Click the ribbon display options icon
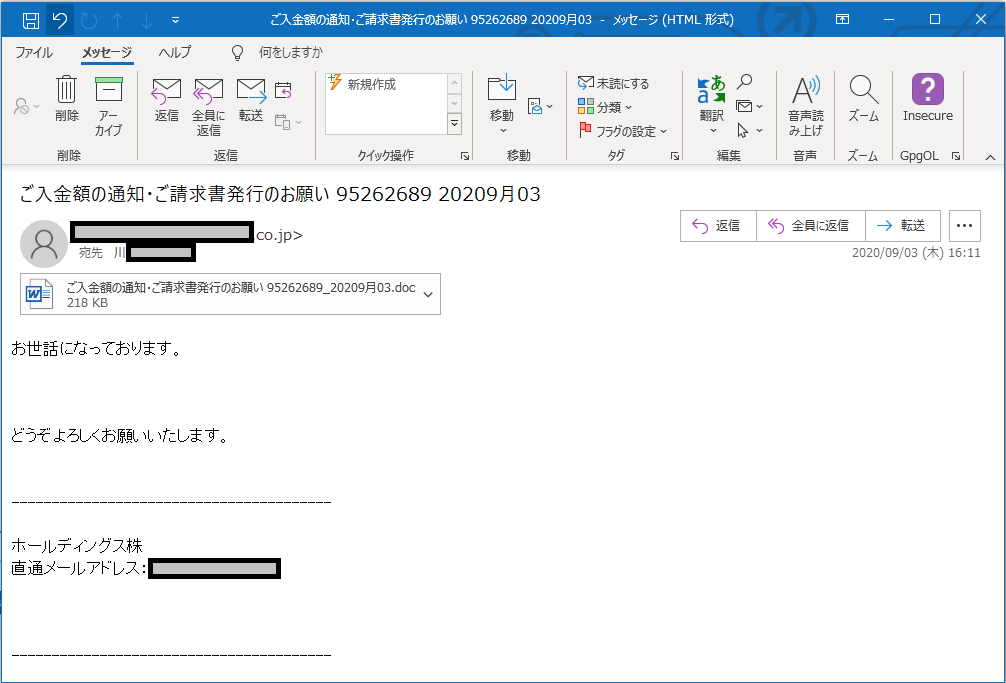Screen dimensions: 1006x683 [842, 19]
